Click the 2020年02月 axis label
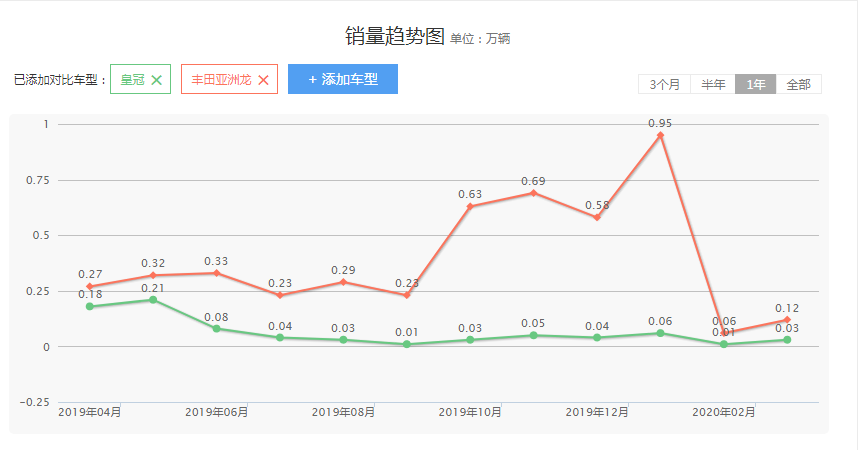 [724, 412]
